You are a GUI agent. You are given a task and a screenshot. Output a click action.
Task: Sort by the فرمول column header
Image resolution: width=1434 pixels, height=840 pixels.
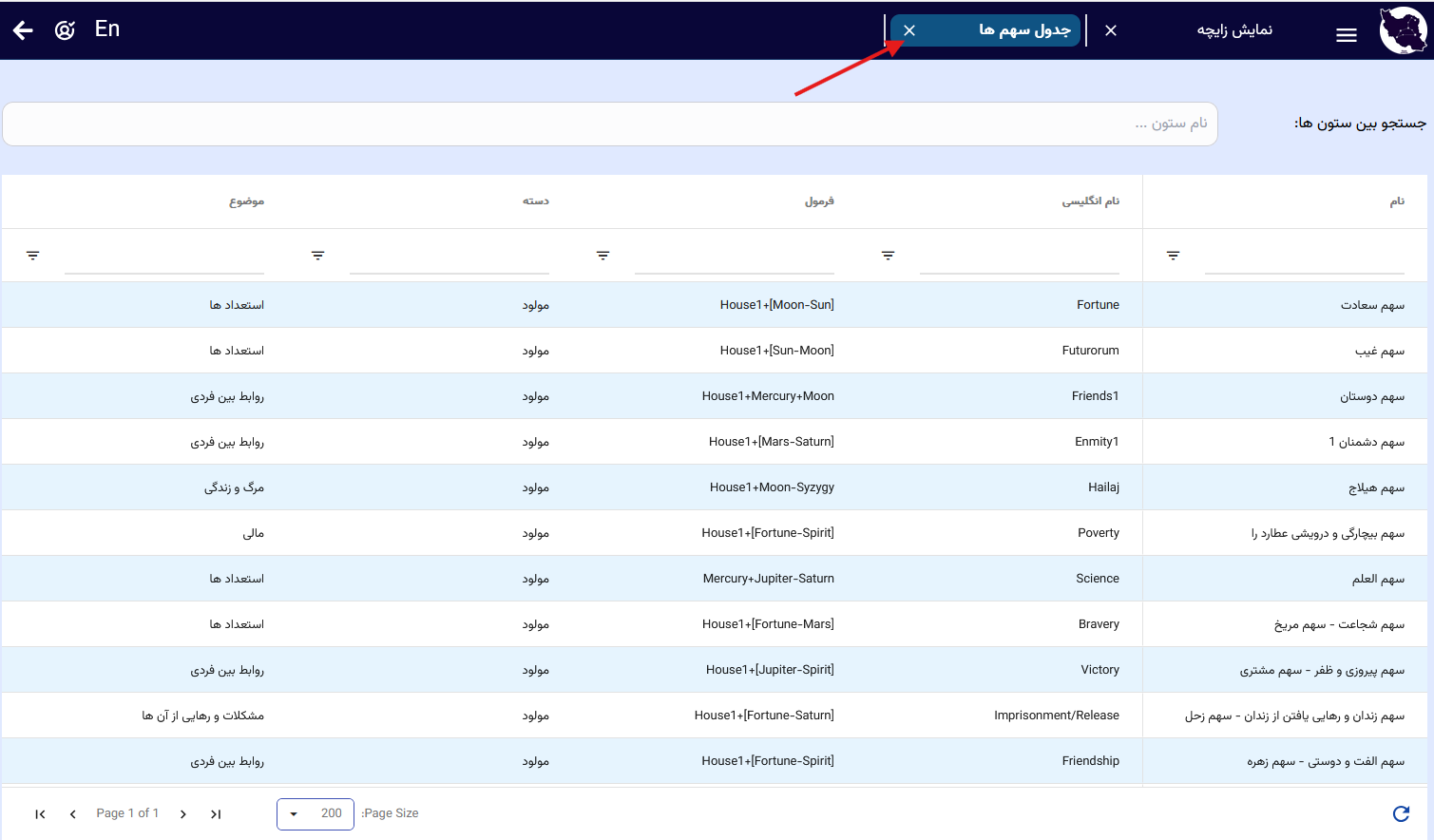818,201
